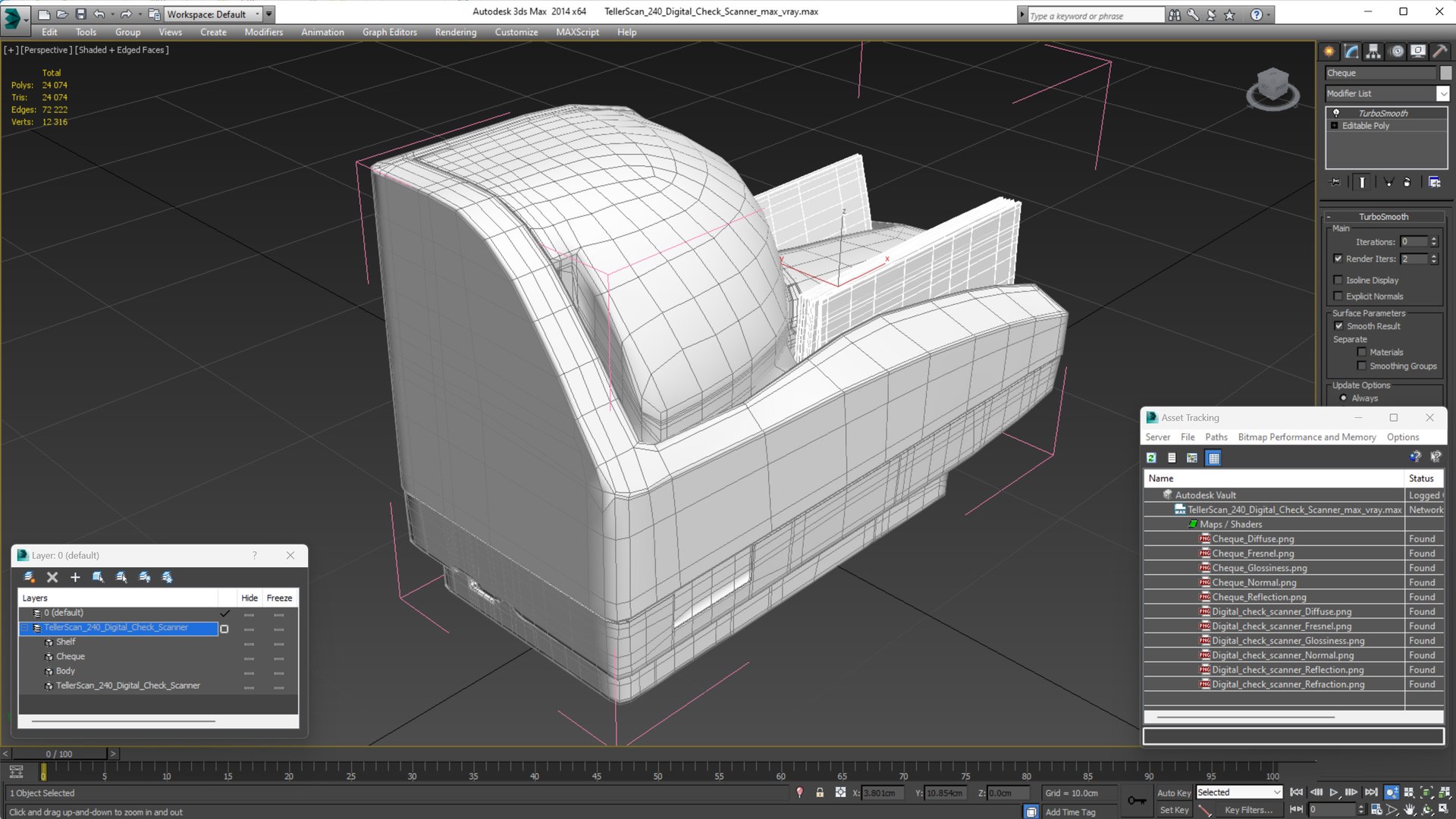Switch to the Utilities hammer tab
Viewport: 1456px width, 819px height.
pyautogui.click(x=1439, y=52)
